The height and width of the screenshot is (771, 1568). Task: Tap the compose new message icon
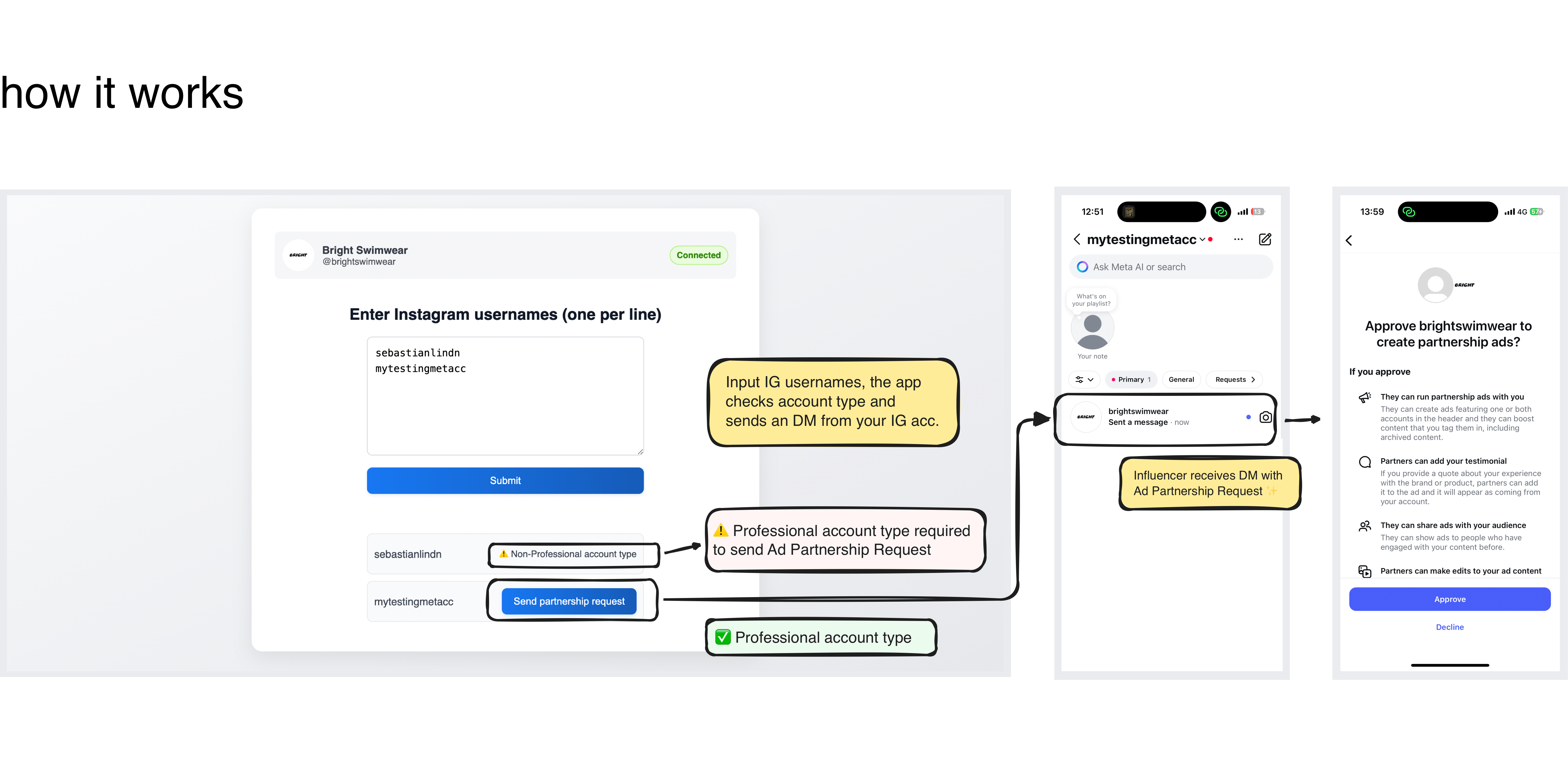pyautogui.click(x=1265, y=239)
